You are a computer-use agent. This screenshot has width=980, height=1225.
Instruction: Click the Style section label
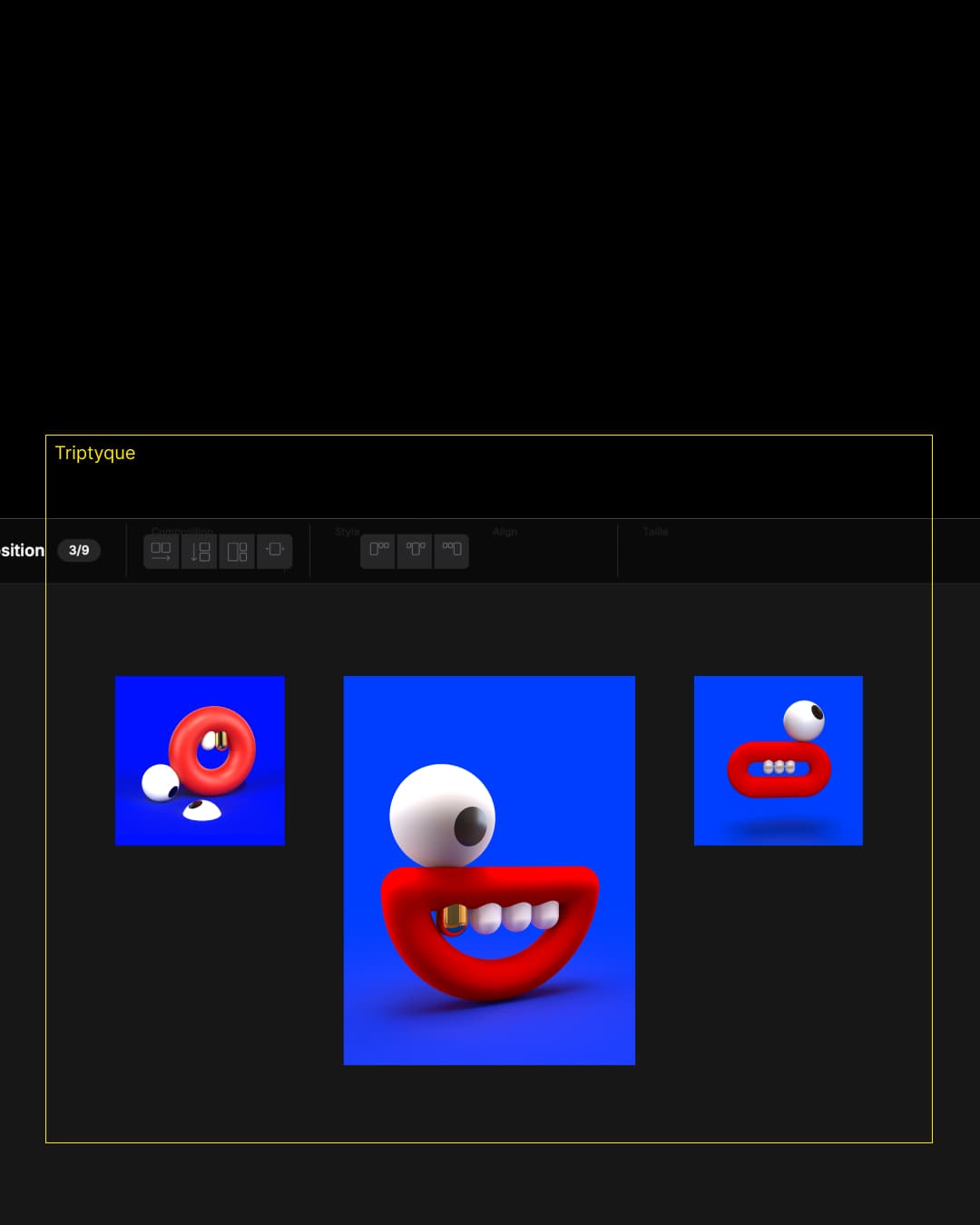point(347,532)
